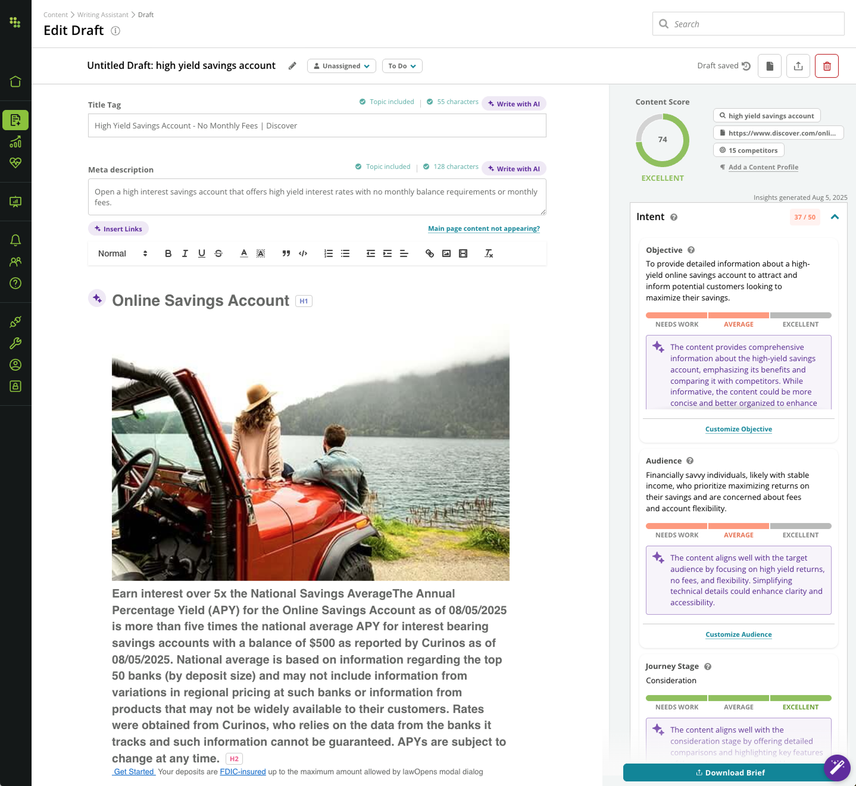Click the Search box at top
Image resolution: width=856 pixels, height=786 pixels.
pyautogui.click(x=748, y=24)
